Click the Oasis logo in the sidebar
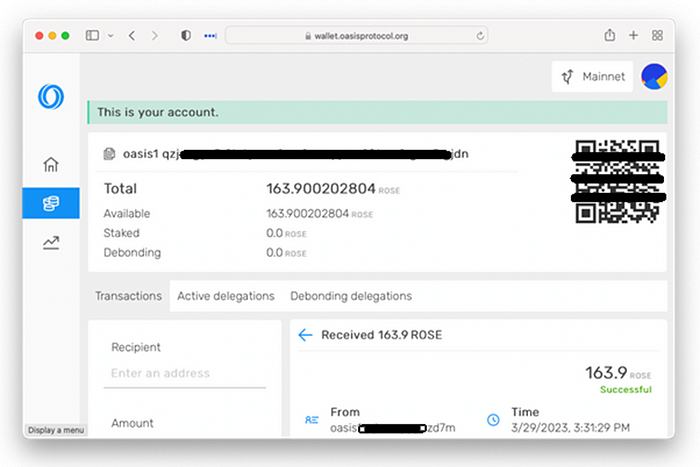 (x=51, y=96)
